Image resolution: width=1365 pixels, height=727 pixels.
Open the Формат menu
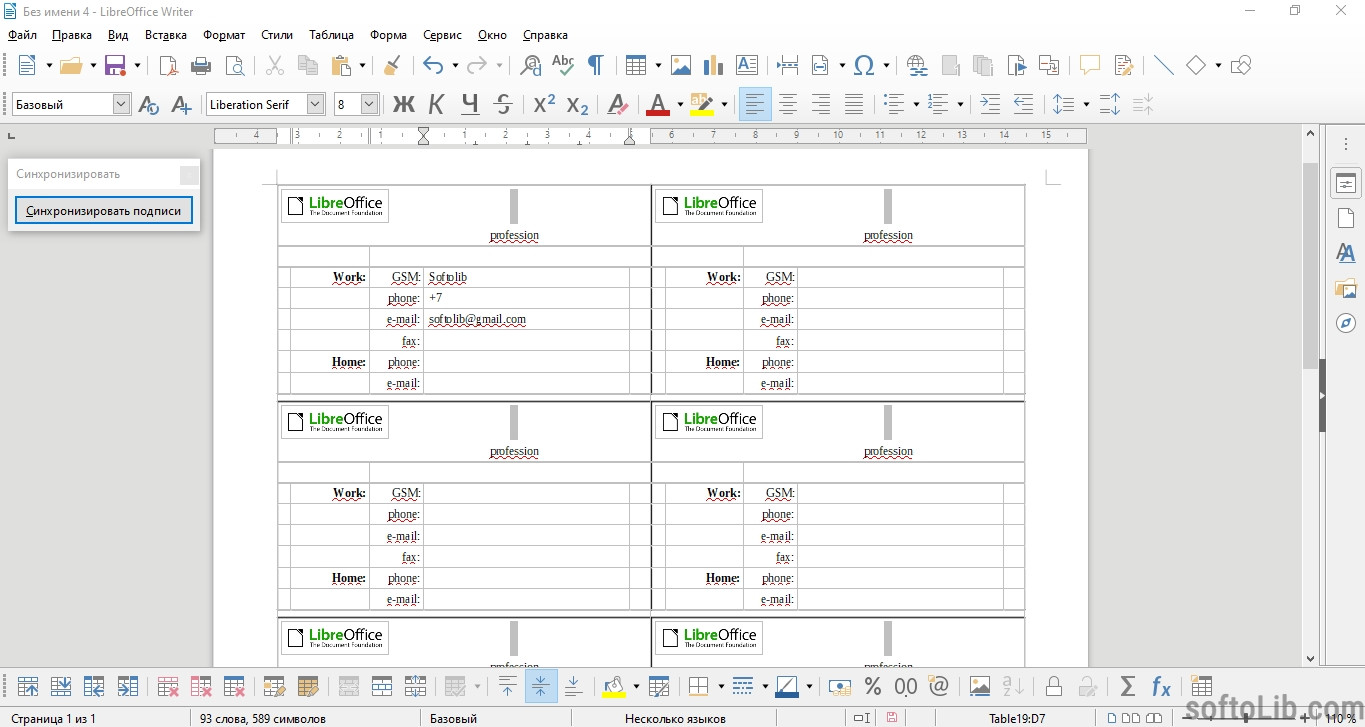pyautogui.click(x=224, y=35)
